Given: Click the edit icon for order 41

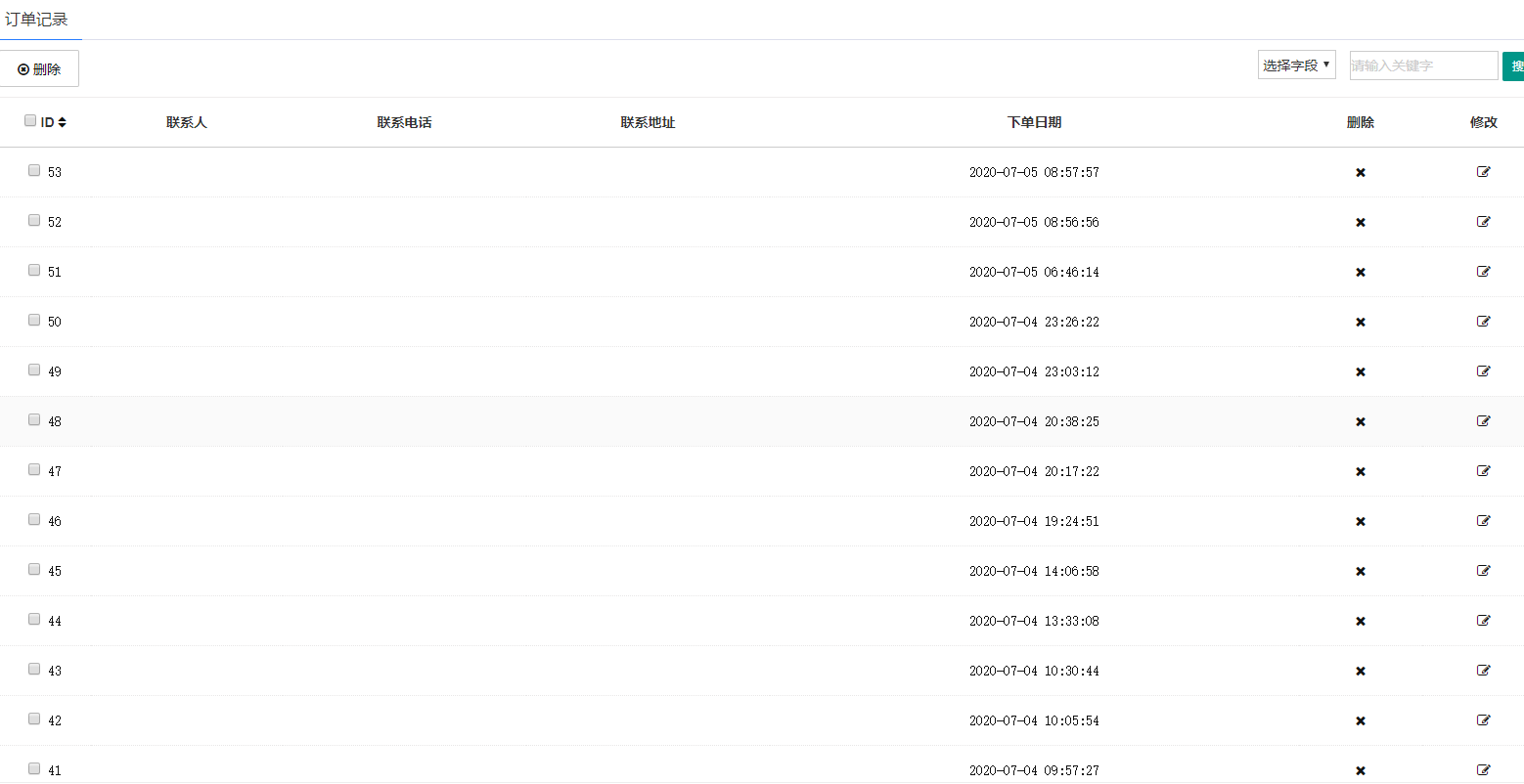Looking at the screenshot, I should (1483, 770).
